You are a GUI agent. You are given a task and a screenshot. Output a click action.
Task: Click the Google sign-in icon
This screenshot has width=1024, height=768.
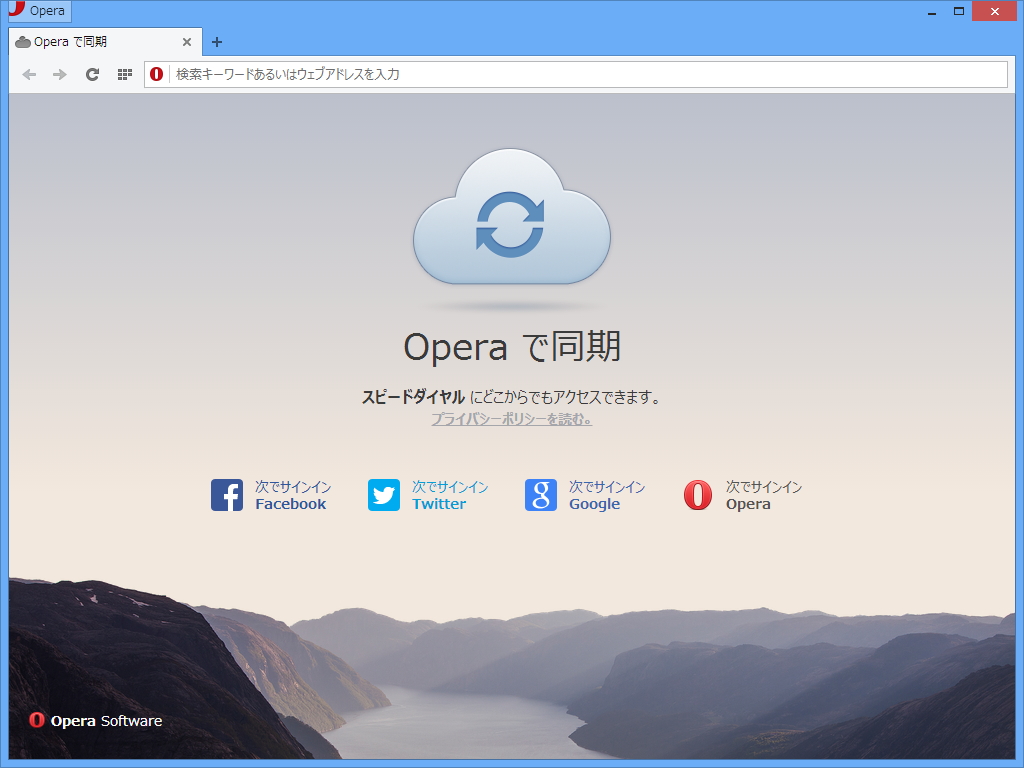541,495
